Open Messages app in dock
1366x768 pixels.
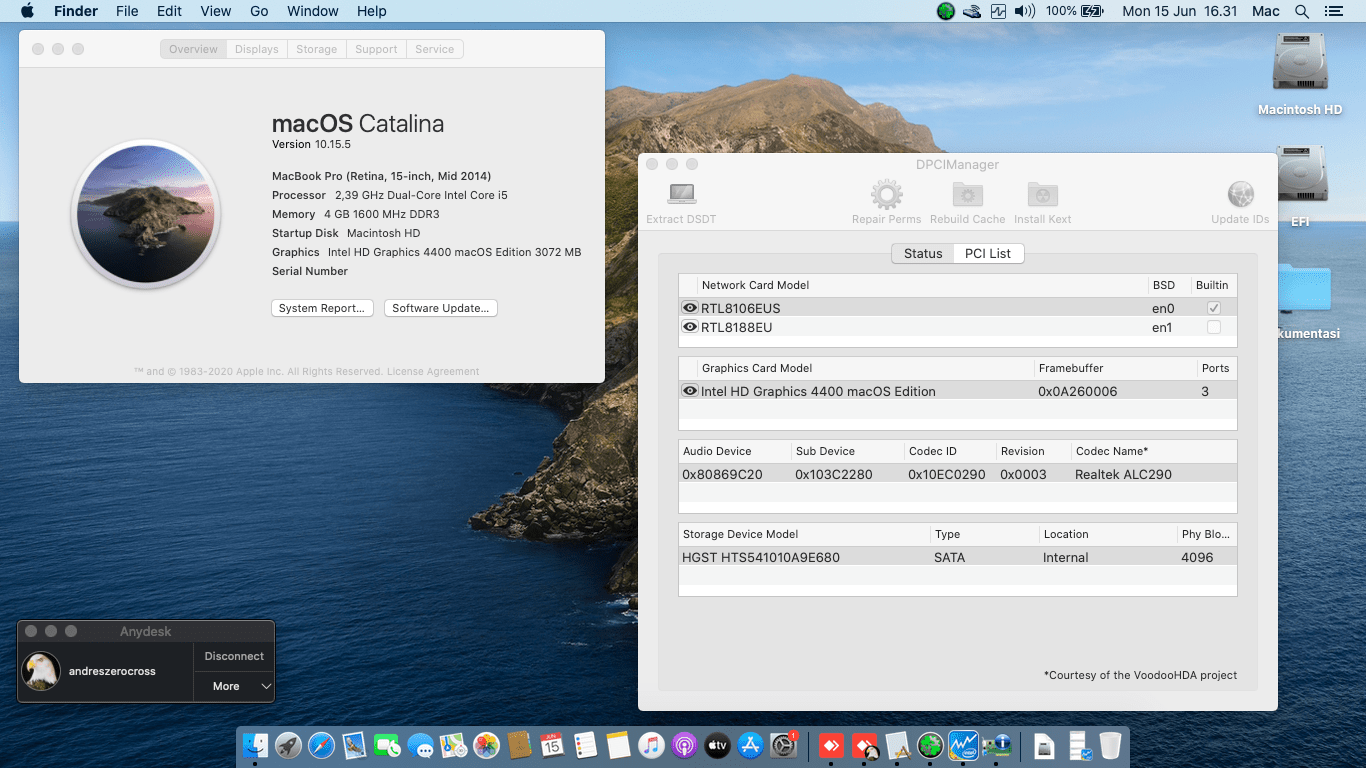tap(420, 745)
